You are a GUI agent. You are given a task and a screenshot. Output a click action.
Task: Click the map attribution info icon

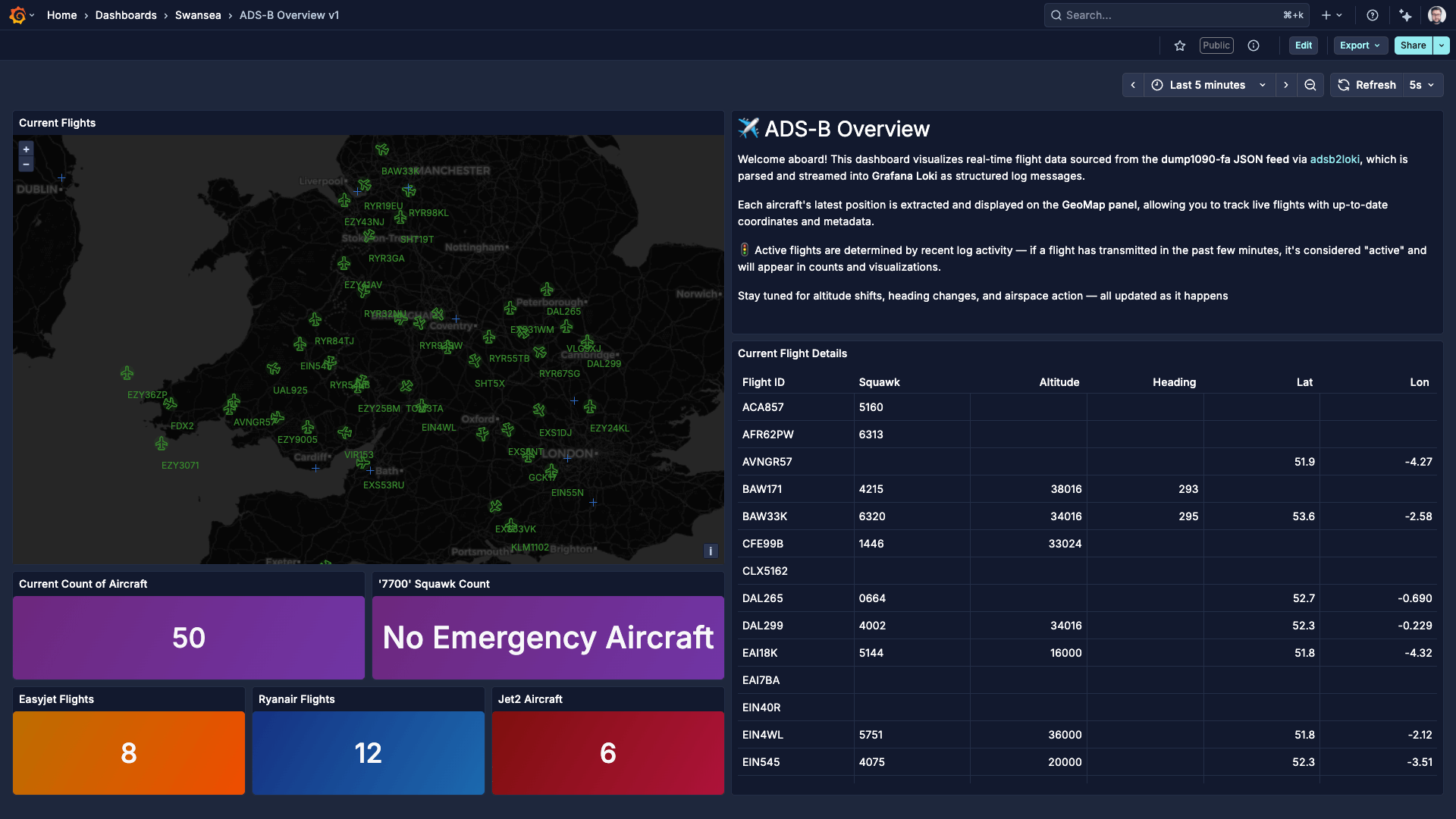tap(710, 551)
